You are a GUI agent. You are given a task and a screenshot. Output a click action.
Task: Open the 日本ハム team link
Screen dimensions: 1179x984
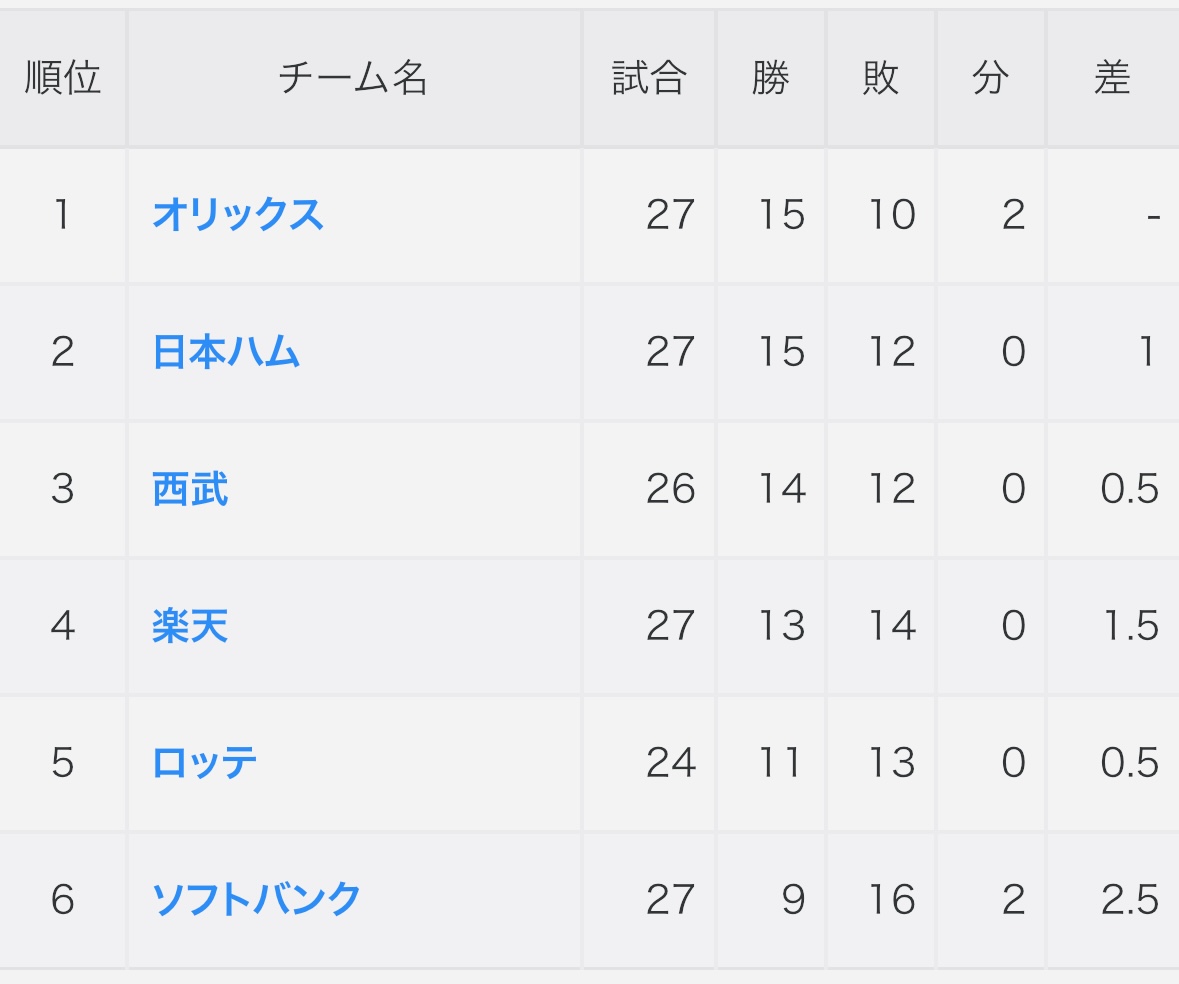click(226, 352)
